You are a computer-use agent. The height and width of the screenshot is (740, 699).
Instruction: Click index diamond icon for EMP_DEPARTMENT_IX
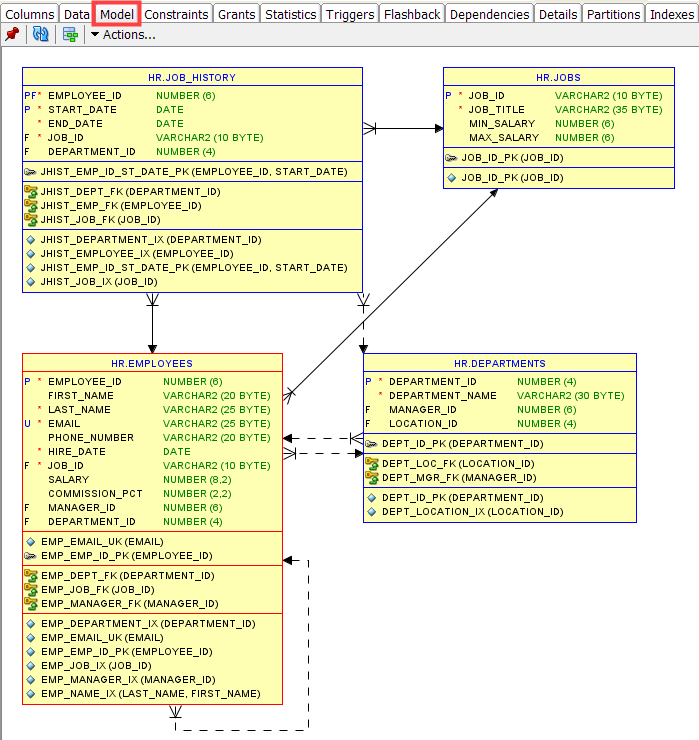(x=31, y=624)
